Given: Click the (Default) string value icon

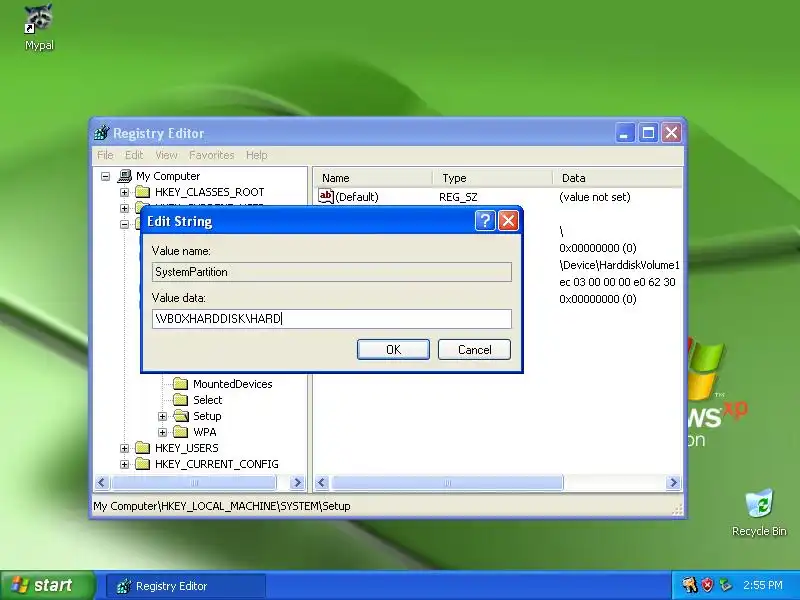Looking at the screenshot, I should (326, 196).
